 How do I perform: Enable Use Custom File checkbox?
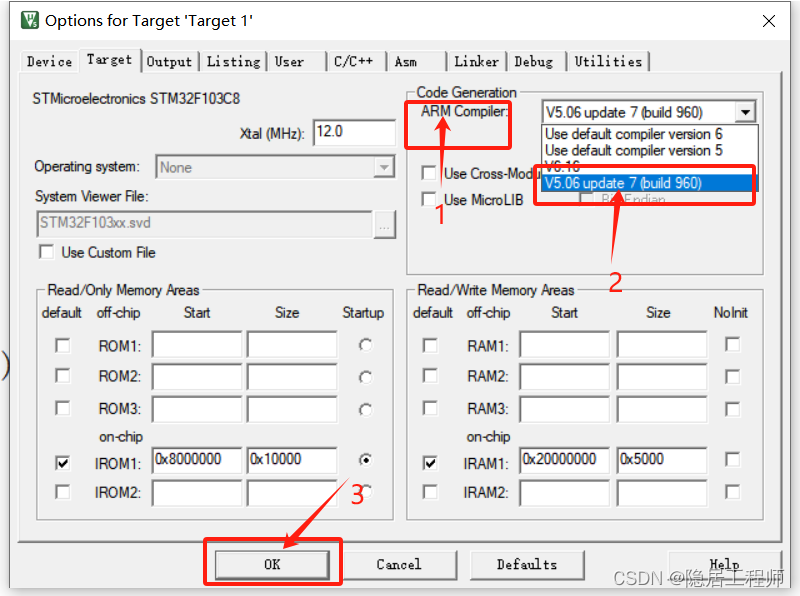46,252
